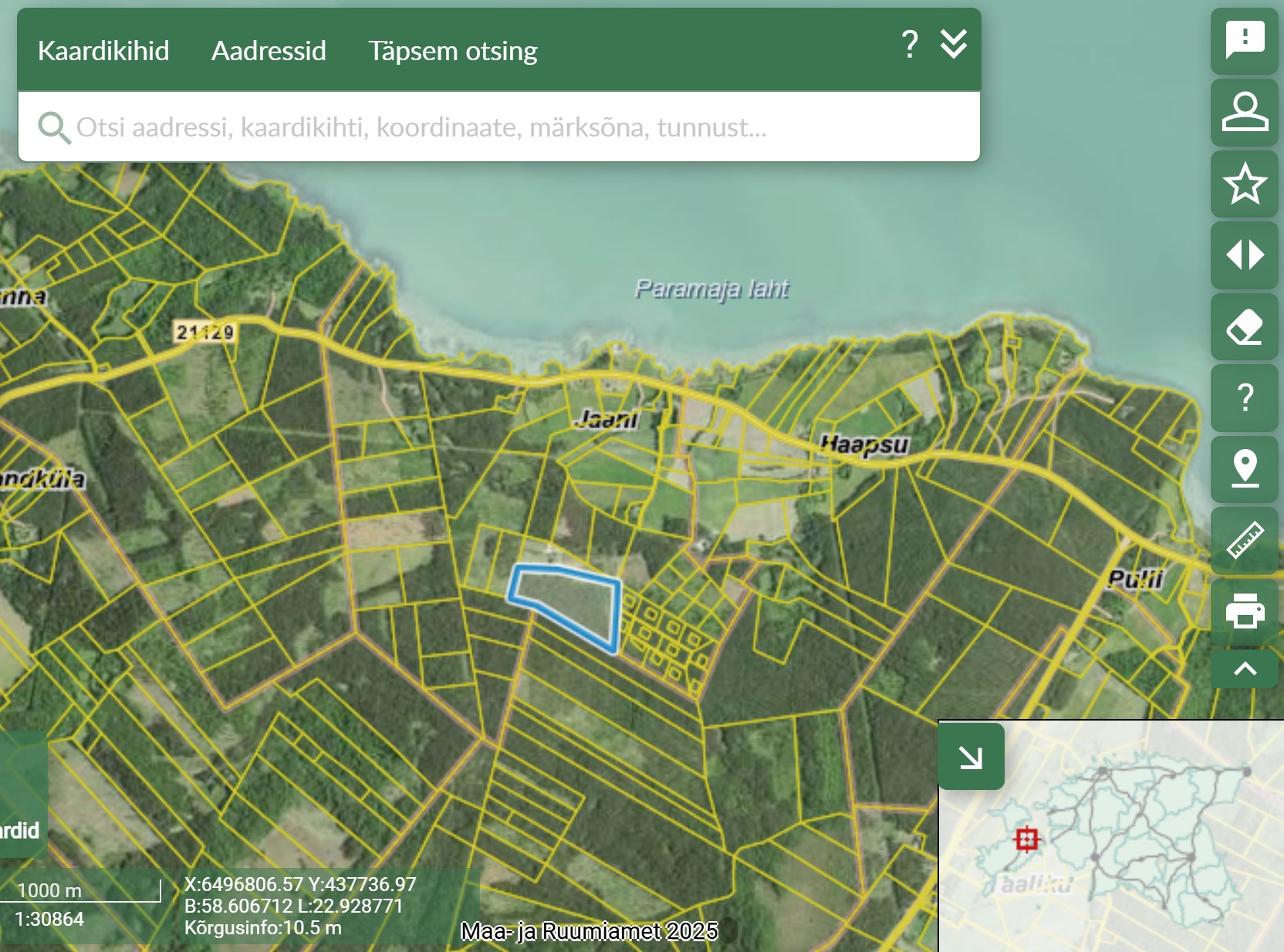Viewport: 1284px width, 952px height.
Task: Open the feedback speech bubble icon
Action: pyautogui.click(x=1244, y=40)
